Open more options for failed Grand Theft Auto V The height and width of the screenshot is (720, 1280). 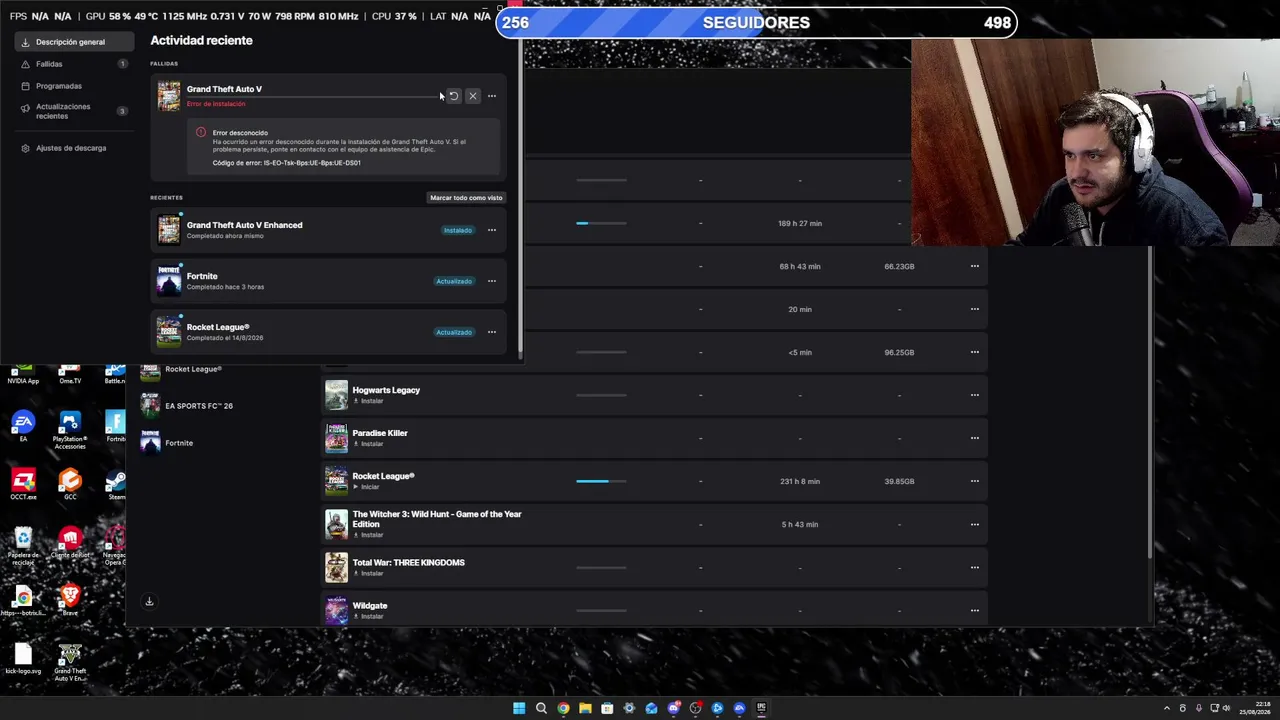(x=492, y=96)
